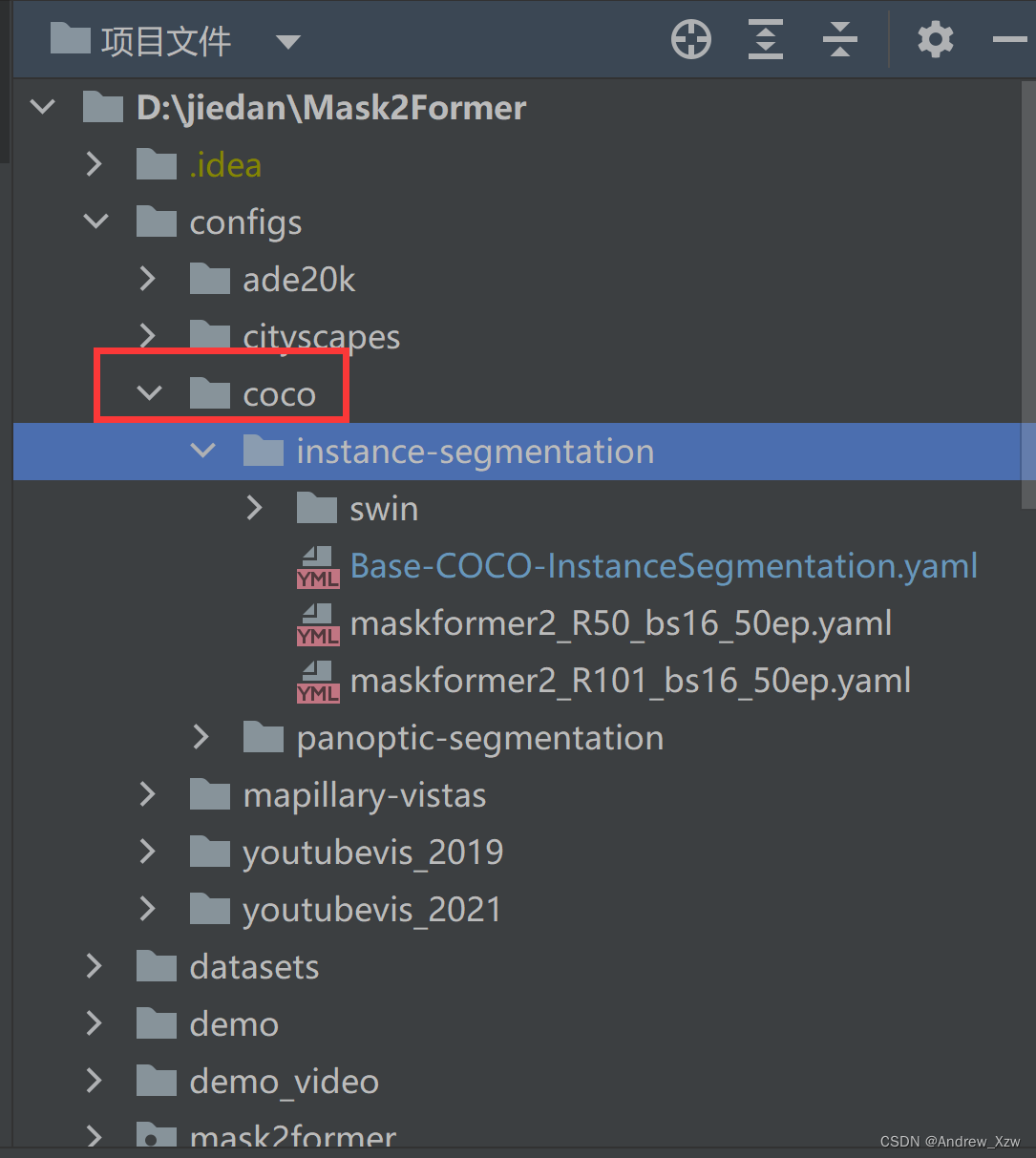
Task: Select the youtubevis_2019 folder
Action: [371, 852]
